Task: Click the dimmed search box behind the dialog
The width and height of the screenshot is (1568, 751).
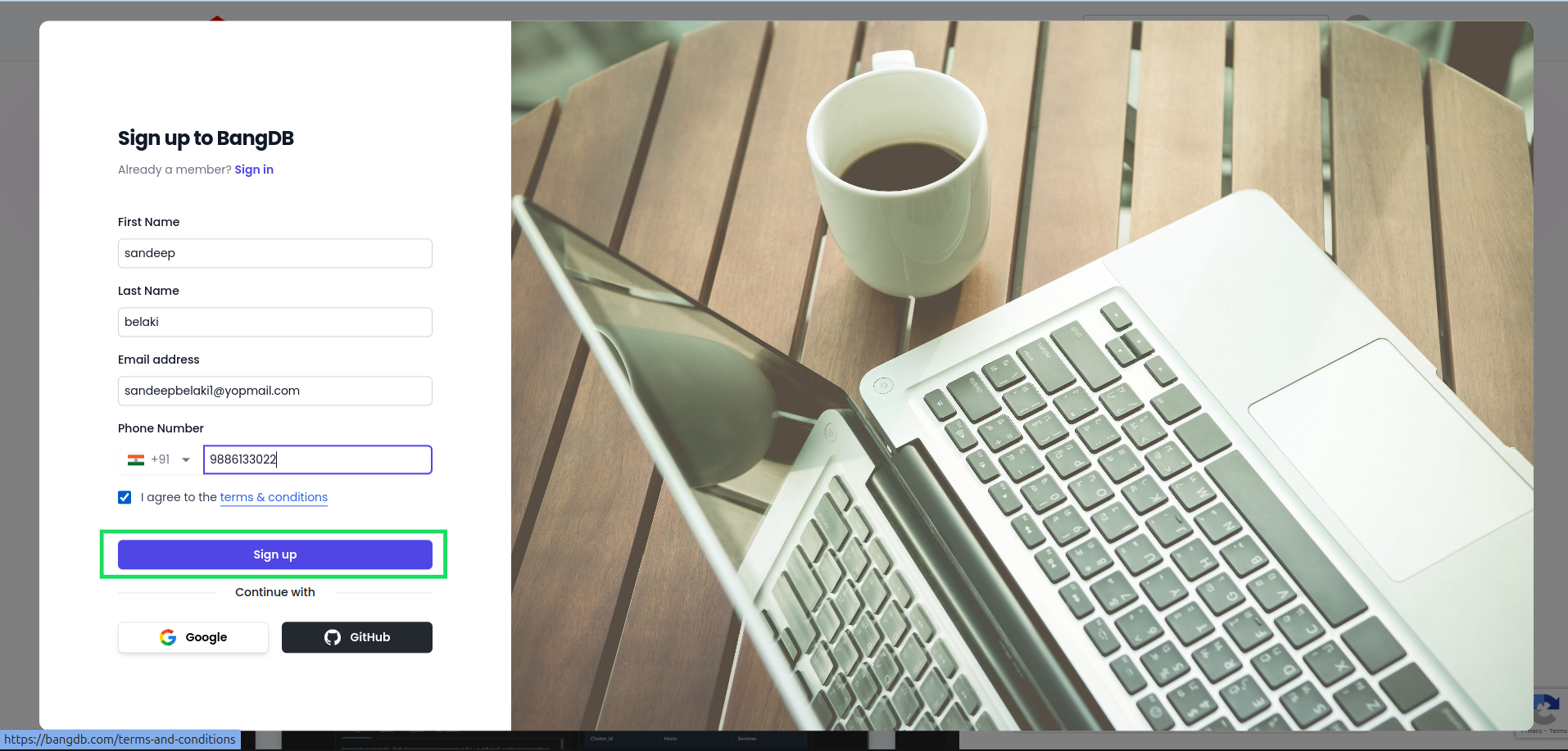Action: pyautogui.click(x=1205, y=17)
